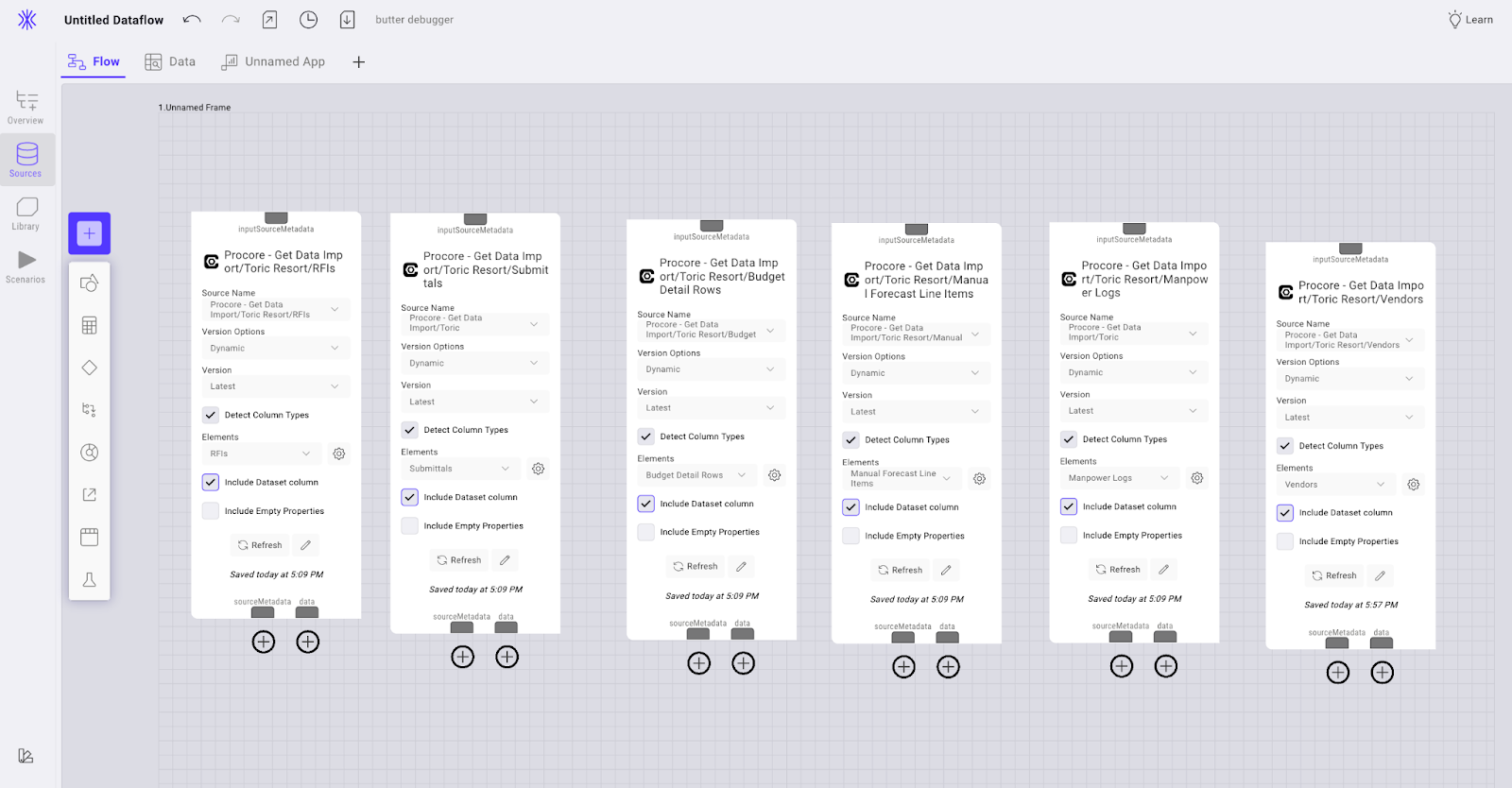Click Refresh on Manpower Logs card
1512x788 pixels.
click(x=1118, y=570)
